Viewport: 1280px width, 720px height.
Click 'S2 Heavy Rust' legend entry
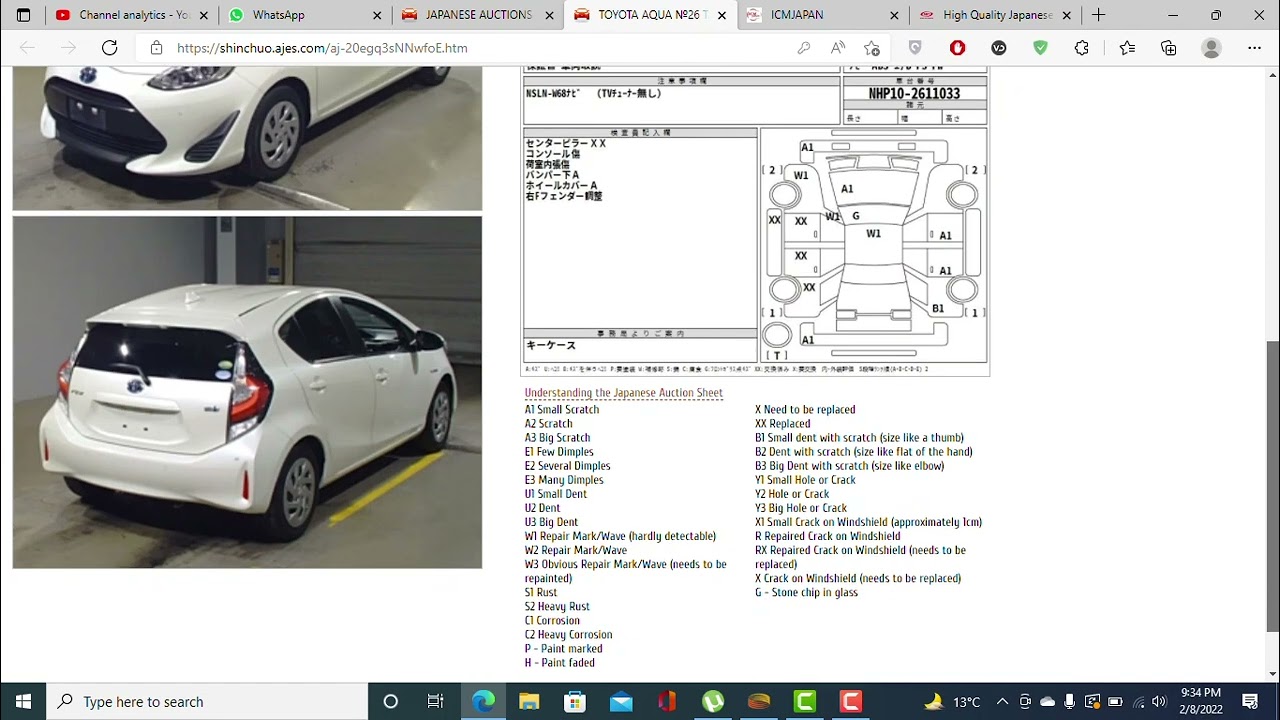click(x=557, y=606)
